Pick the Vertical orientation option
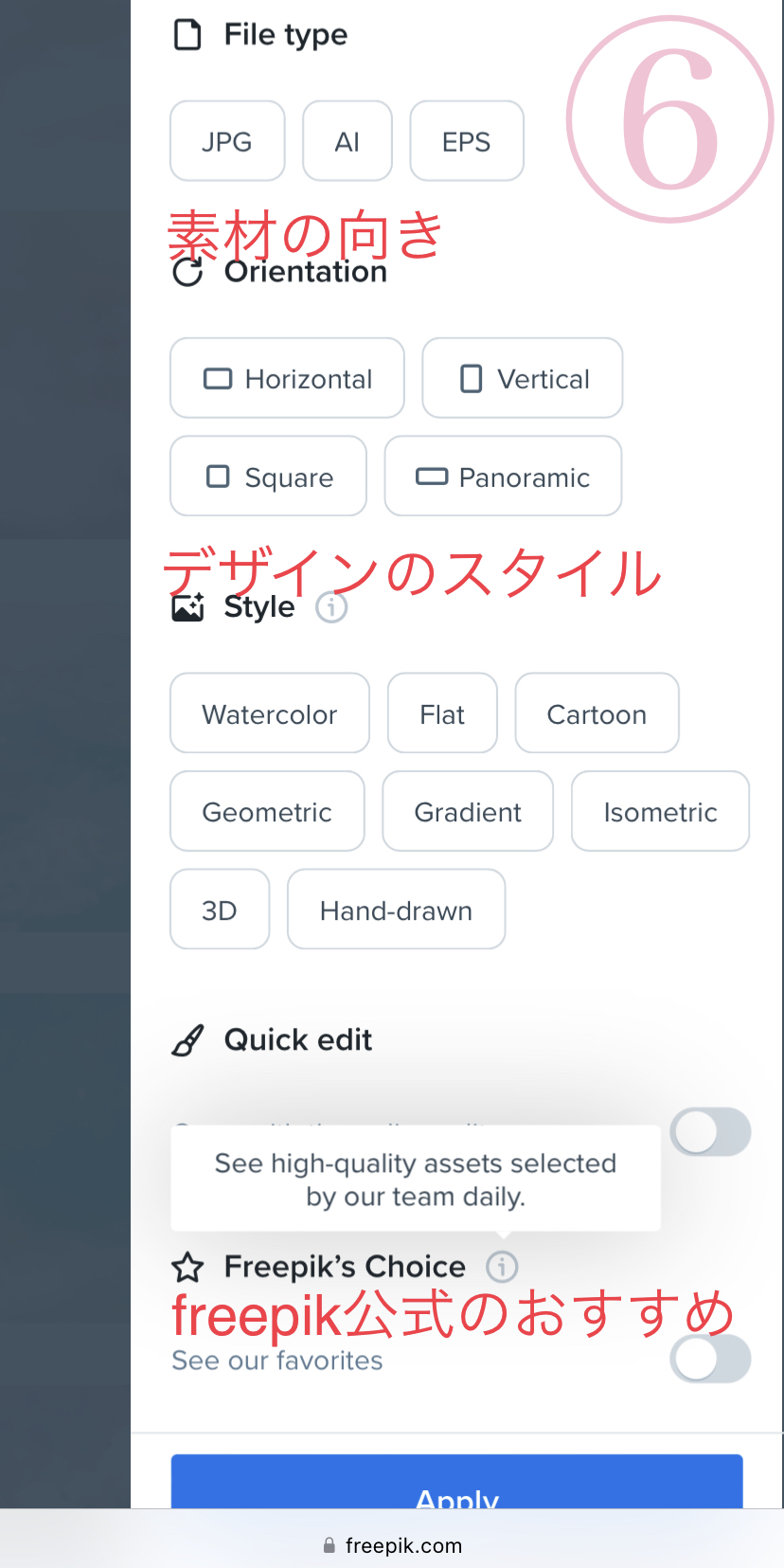 click(522, 379)
